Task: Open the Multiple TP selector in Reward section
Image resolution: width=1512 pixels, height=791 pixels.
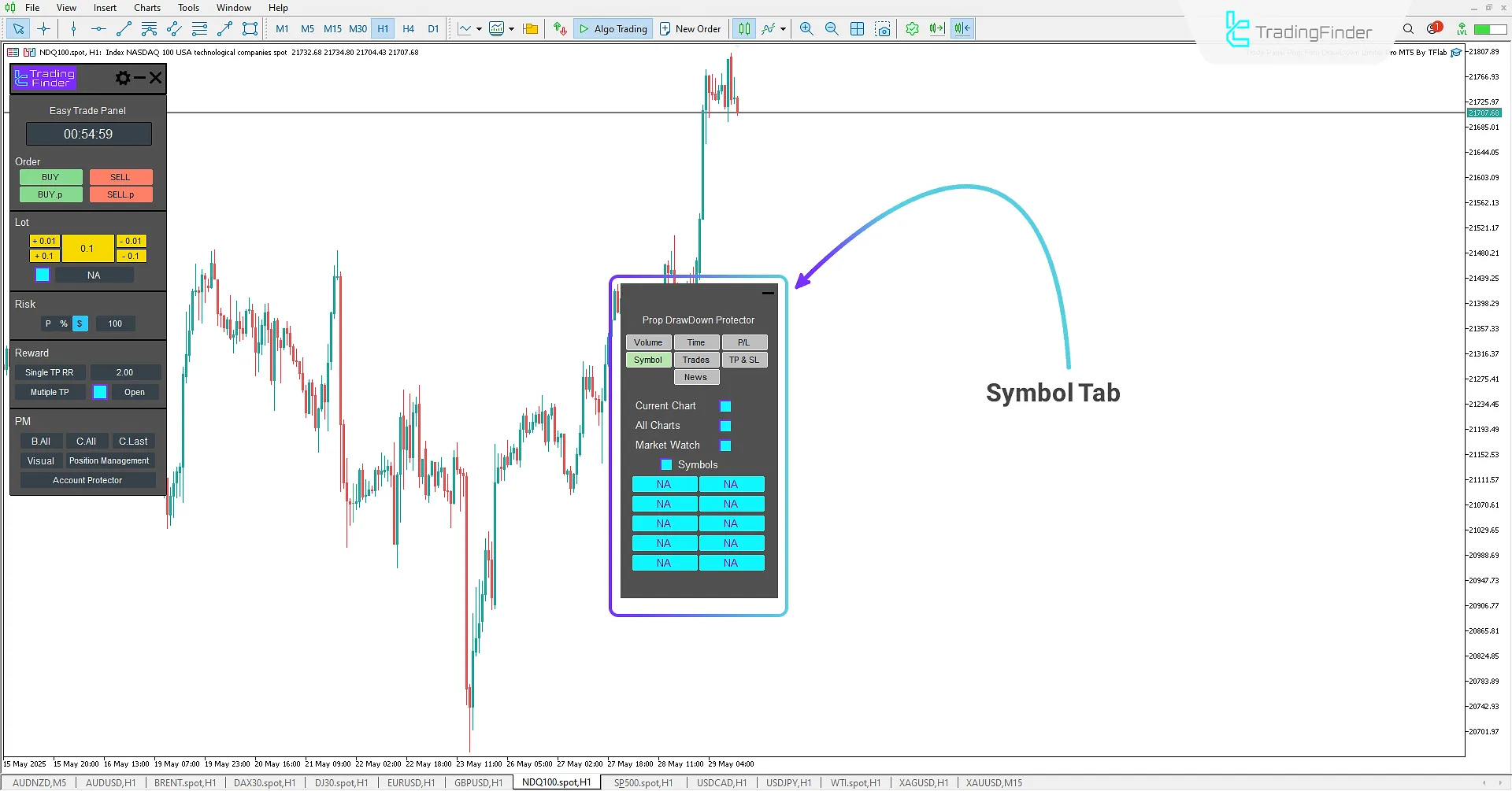Action: [49, 392]
